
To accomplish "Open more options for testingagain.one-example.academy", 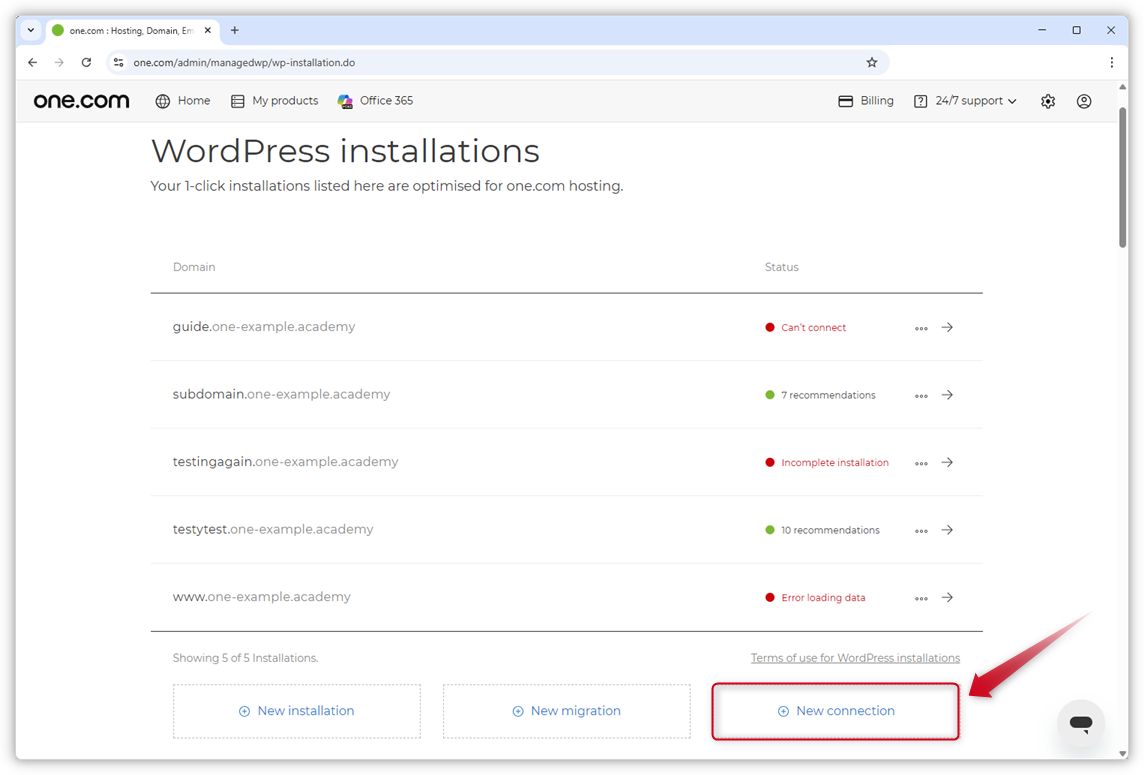I will coord(921,463).
